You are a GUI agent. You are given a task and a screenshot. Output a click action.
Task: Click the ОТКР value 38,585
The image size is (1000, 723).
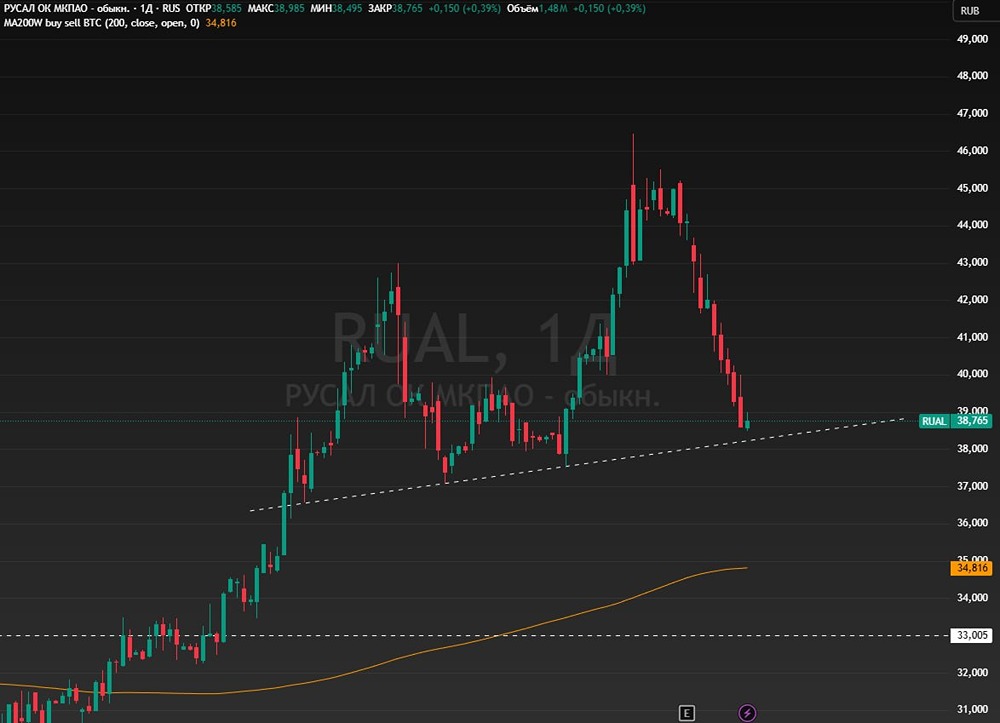(226, 8)
